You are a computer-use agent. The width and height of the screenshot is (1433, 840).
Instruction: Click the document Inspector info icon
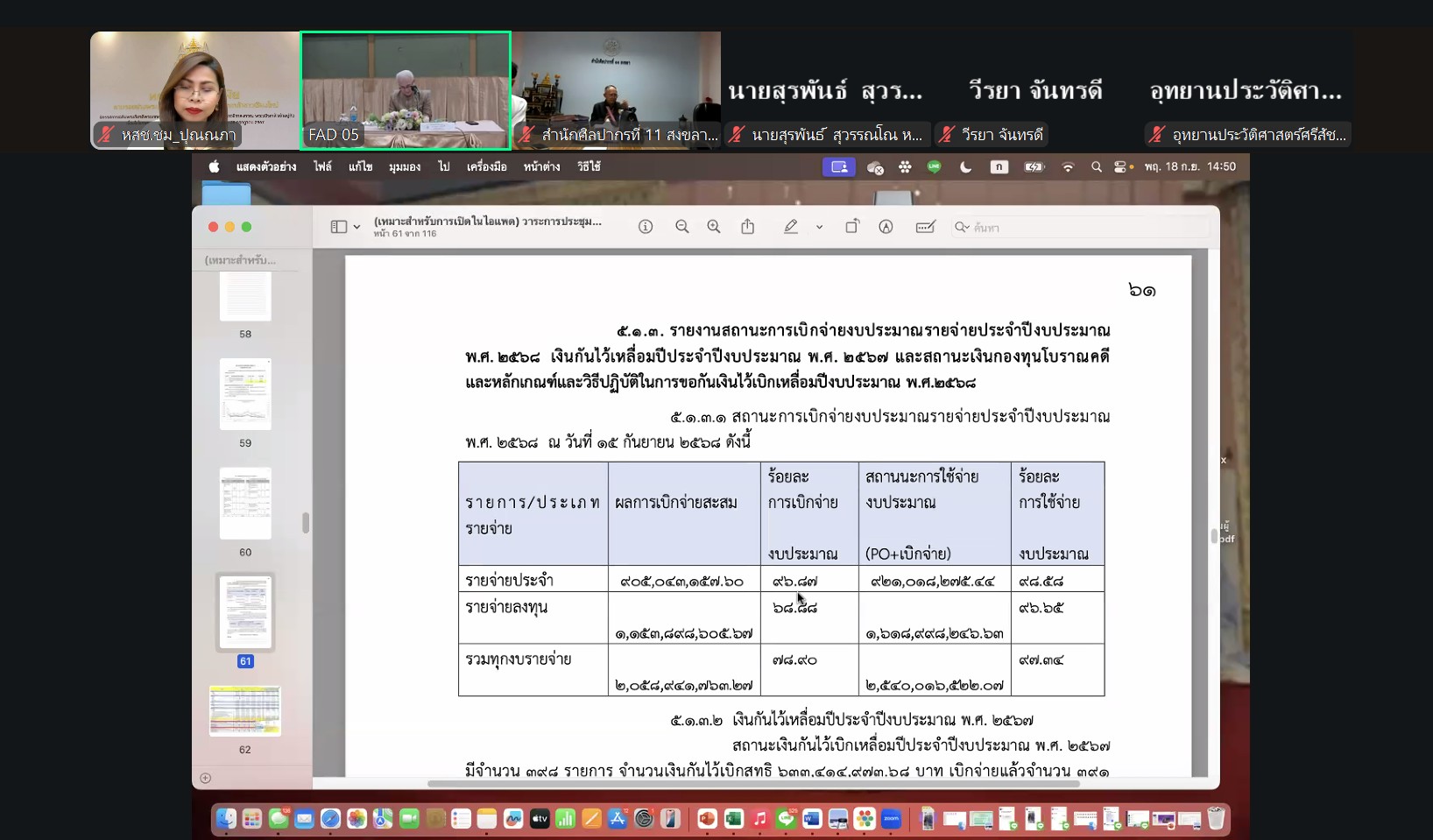click(646, 227)
